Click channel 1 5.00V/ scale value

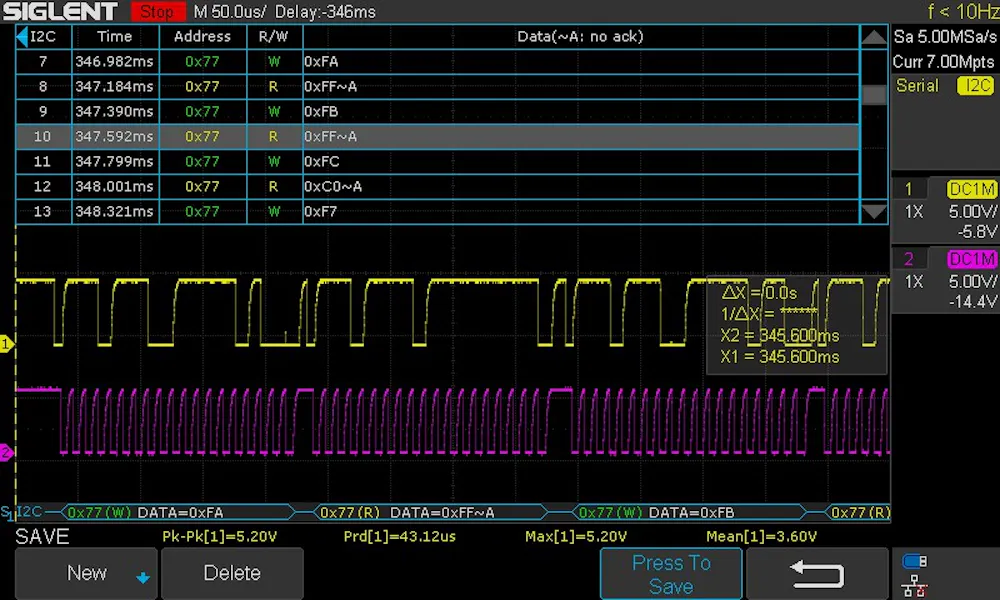pyautogui.click(x=973, y=212)
